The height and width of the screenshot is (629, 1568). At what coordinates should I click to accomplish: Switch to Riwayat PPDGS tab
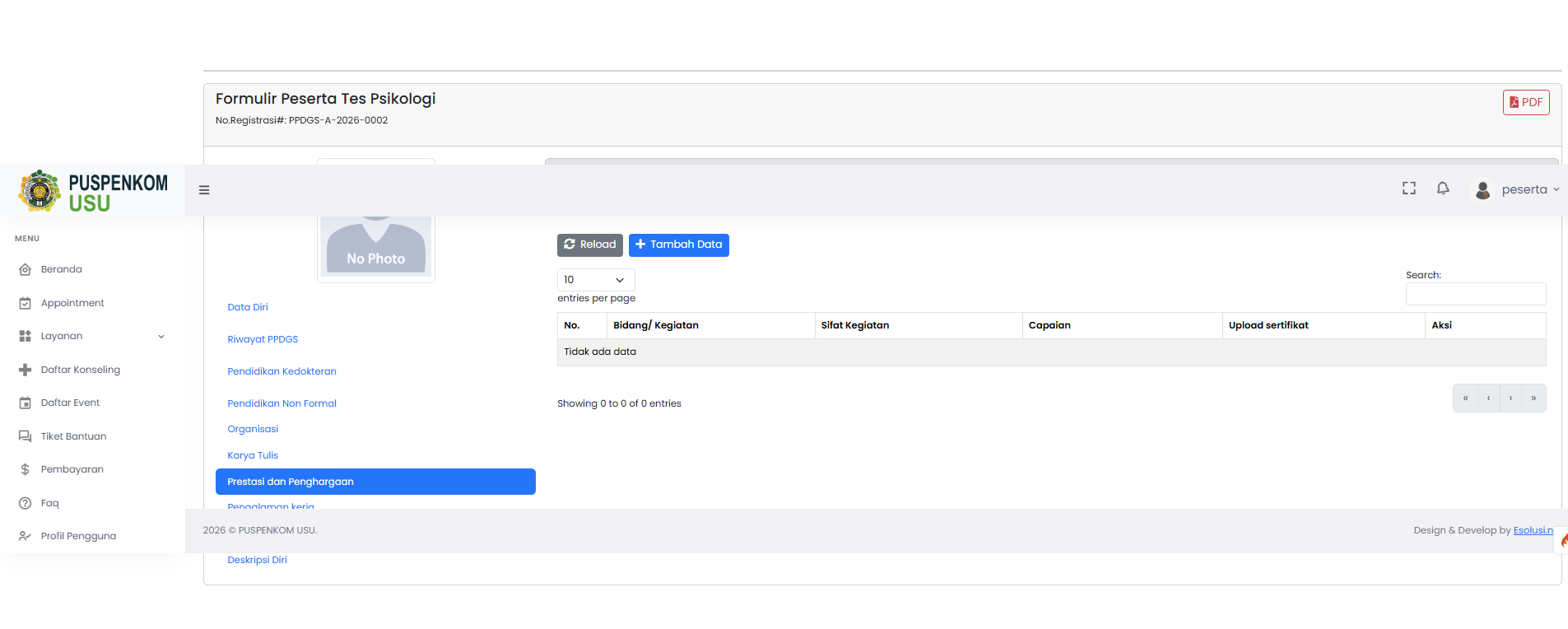[x=263, y=339]
